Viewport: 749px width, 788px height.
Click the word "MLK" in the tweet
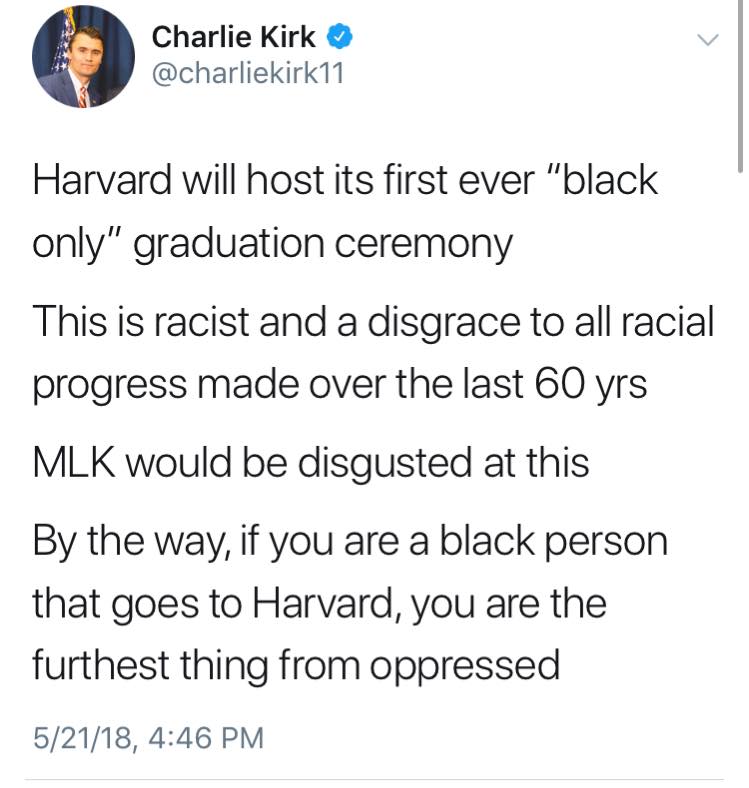[x=74, y=463]
